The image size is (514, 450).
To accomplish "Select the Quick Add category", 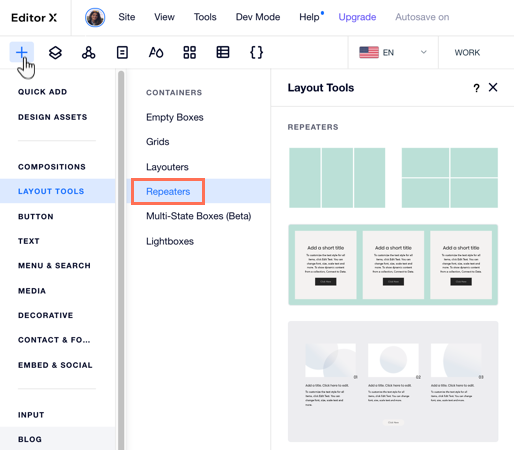I will (x=42, y=92).
